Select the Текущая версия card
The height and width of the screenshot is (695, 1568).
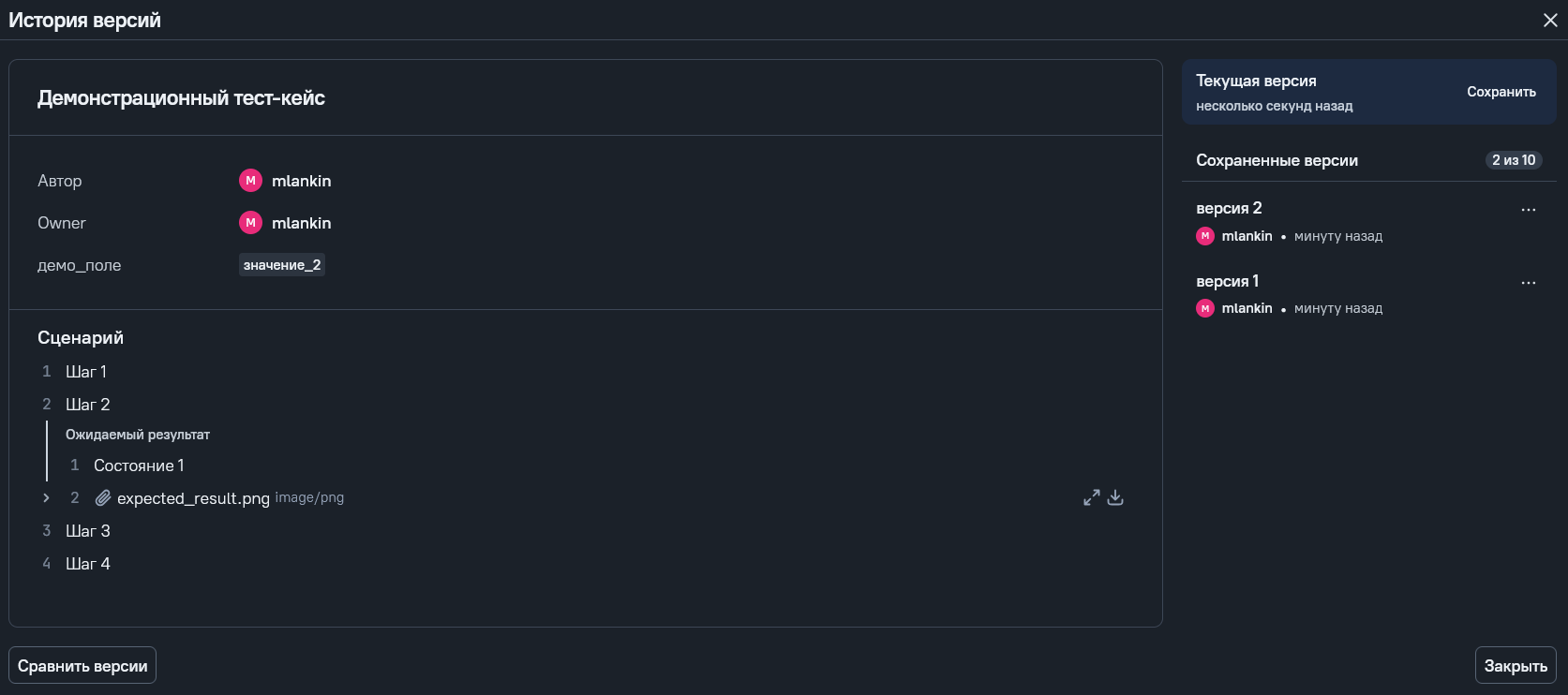pyautogui.click(x=1312, y=92)
